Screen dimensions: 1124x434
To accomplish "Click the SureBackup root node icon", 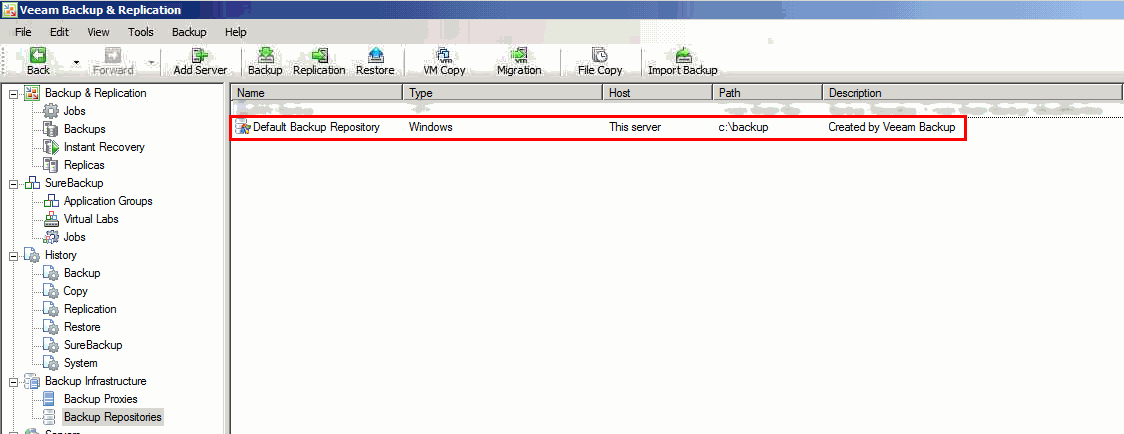I will [32, 183].
